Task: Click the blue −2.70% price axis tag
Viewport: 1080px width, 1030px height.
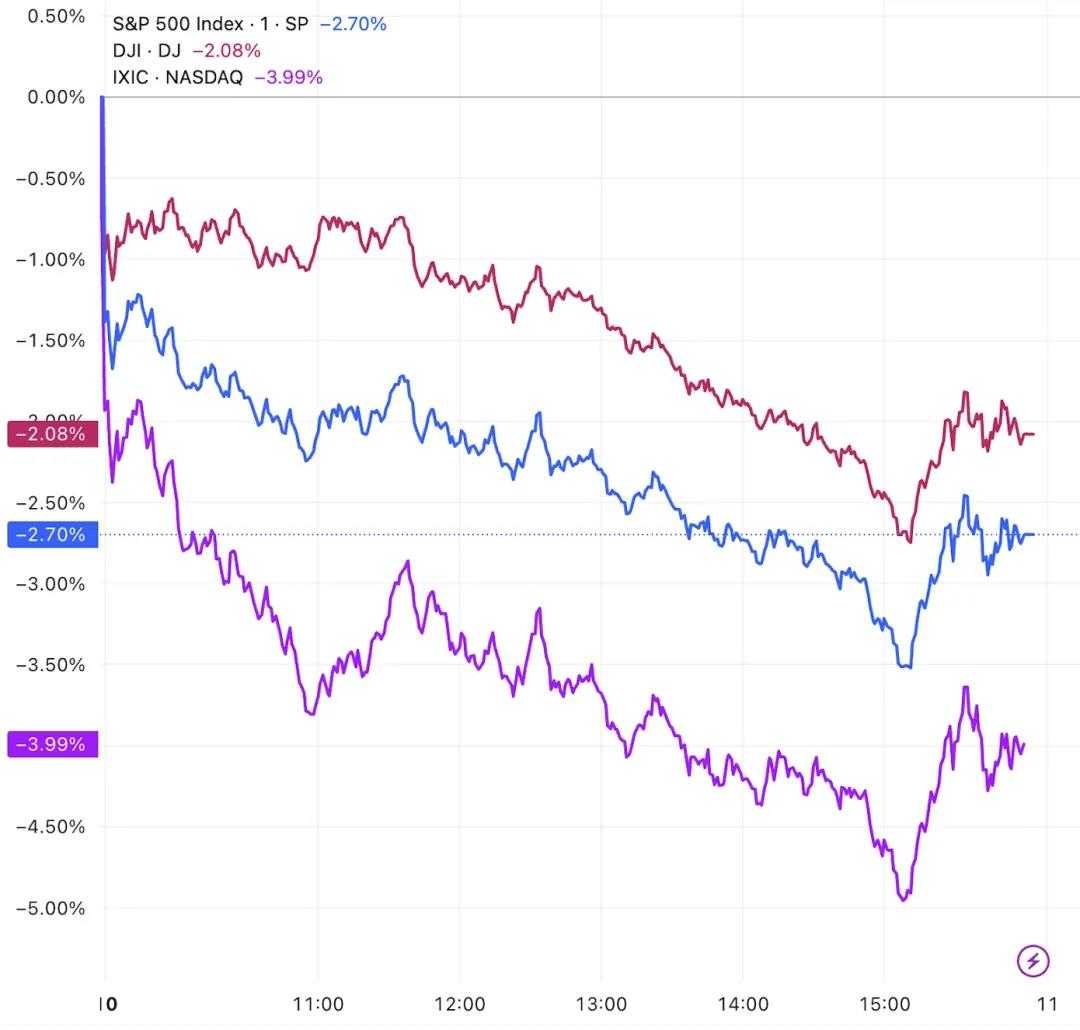Action: click(53, 534)
